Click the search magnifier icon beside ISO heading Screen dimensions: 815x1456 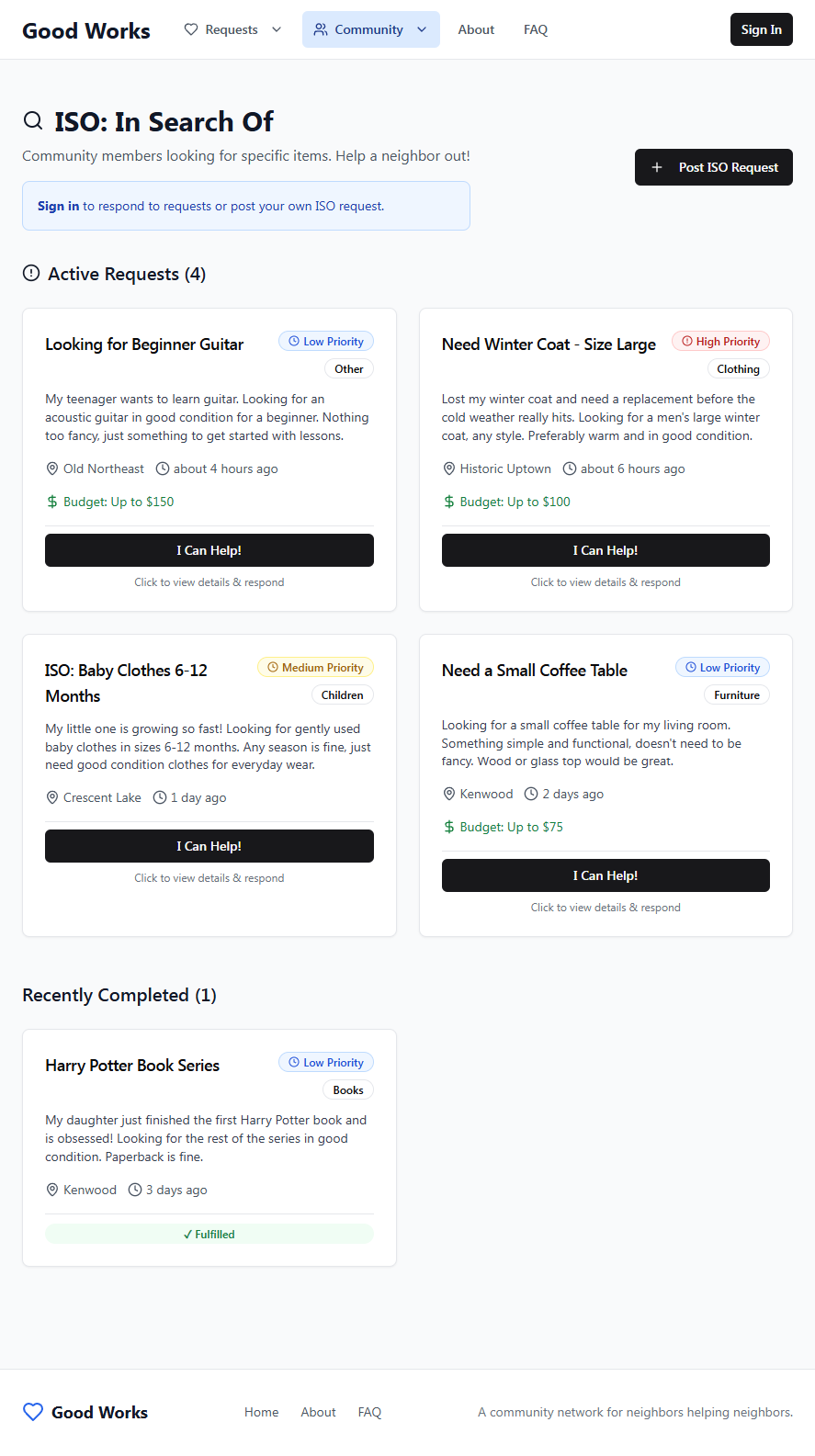point(33,121)
